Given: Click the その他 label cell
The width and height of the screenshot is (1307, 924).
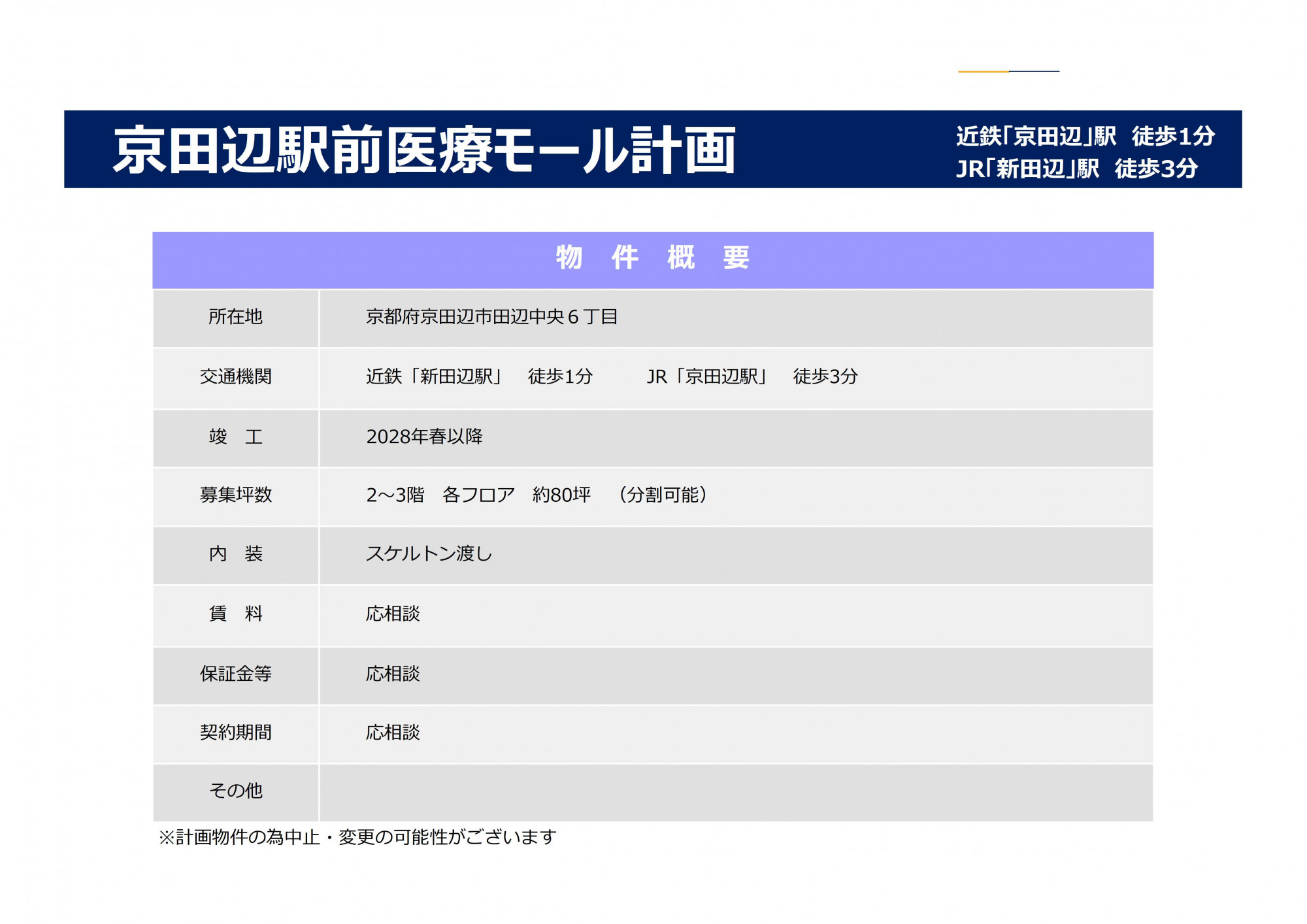Looking at the screenshot, I should (x=235, y=791).
